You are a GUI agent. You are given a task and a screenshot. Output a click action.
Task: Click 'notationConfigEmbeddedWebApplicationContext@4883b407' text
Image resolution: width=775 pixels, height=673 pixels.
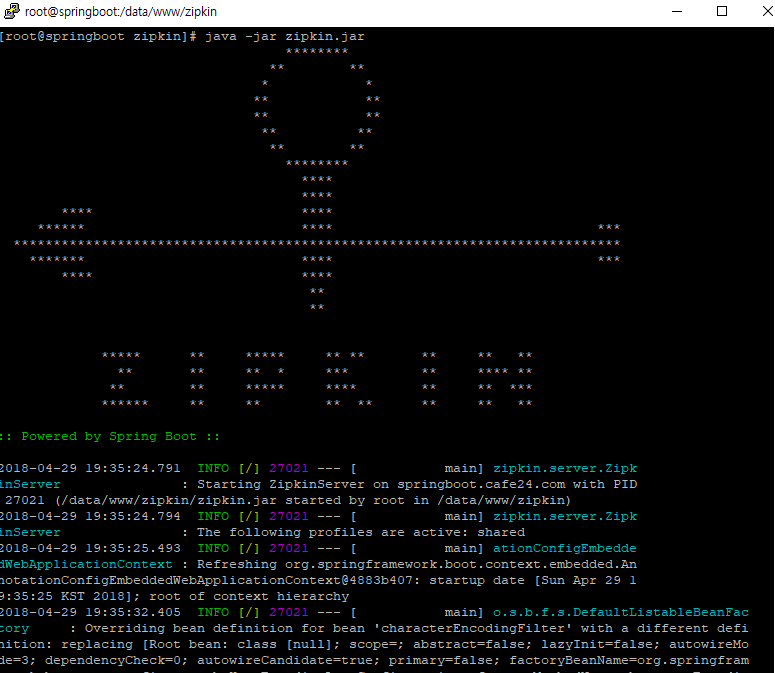pos(207,581)
